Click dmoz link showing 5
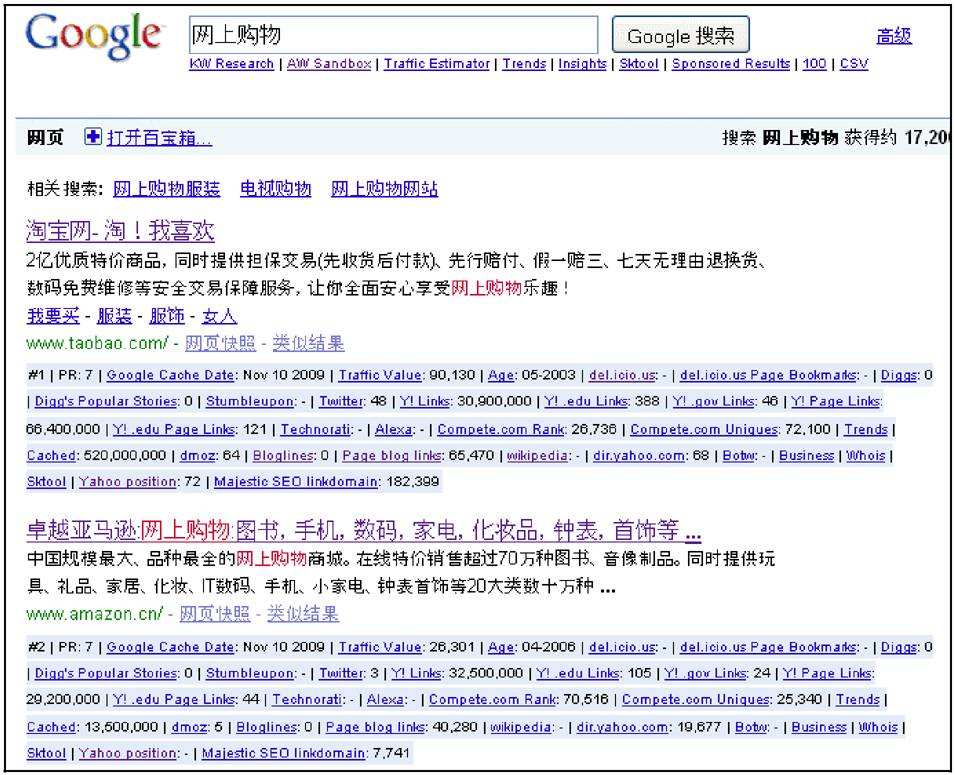955x775 pixels. coord(190,727)
